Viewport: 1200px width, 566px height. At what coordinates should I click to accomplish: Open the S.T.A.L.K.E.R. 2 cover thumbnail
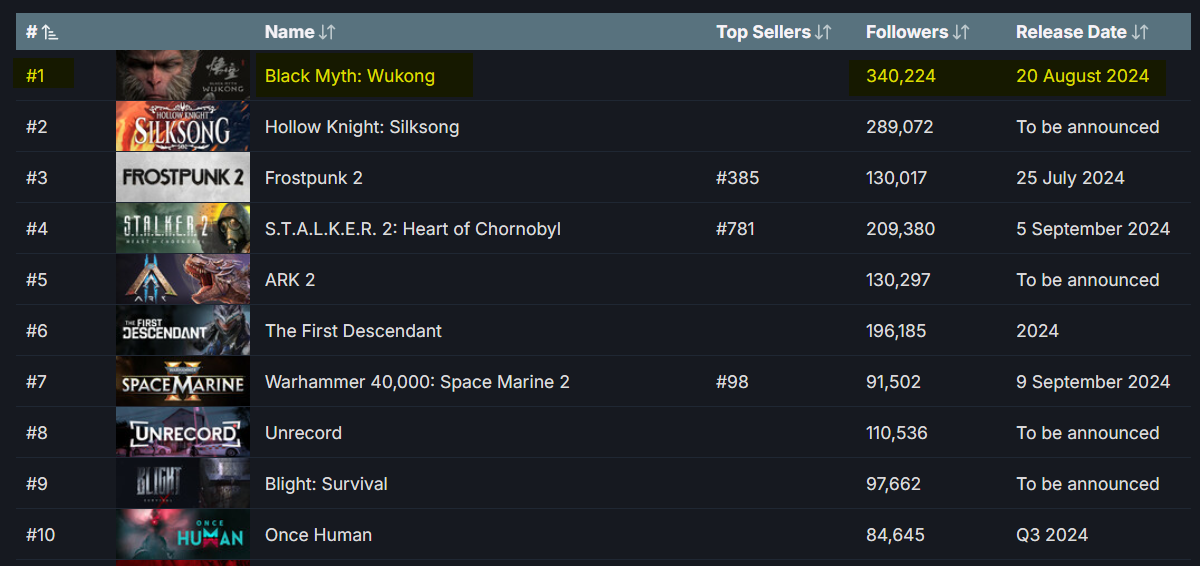click(183, 229)
